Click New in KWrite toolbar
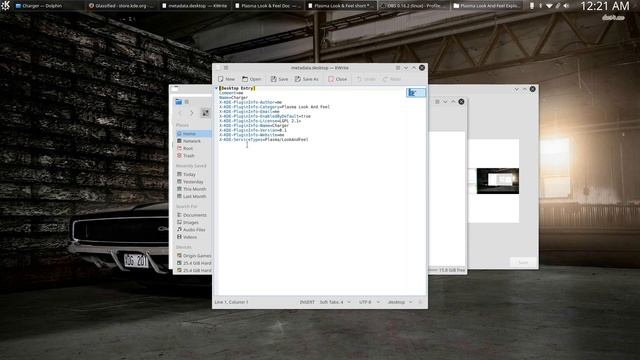 227,79
